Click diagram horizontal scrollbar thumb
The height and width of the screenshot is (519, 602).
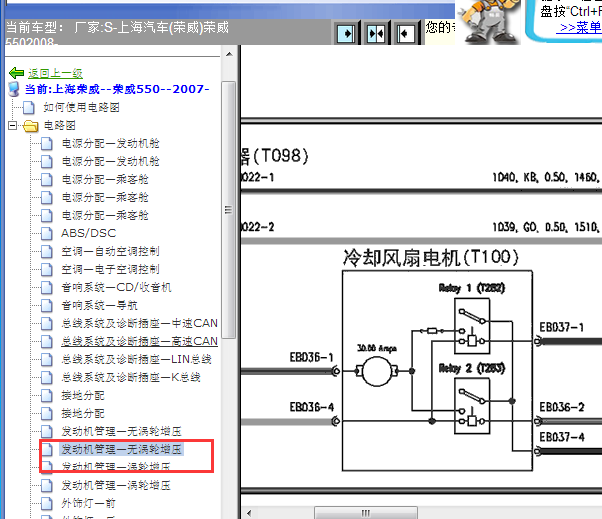click(x=366, y=513)
